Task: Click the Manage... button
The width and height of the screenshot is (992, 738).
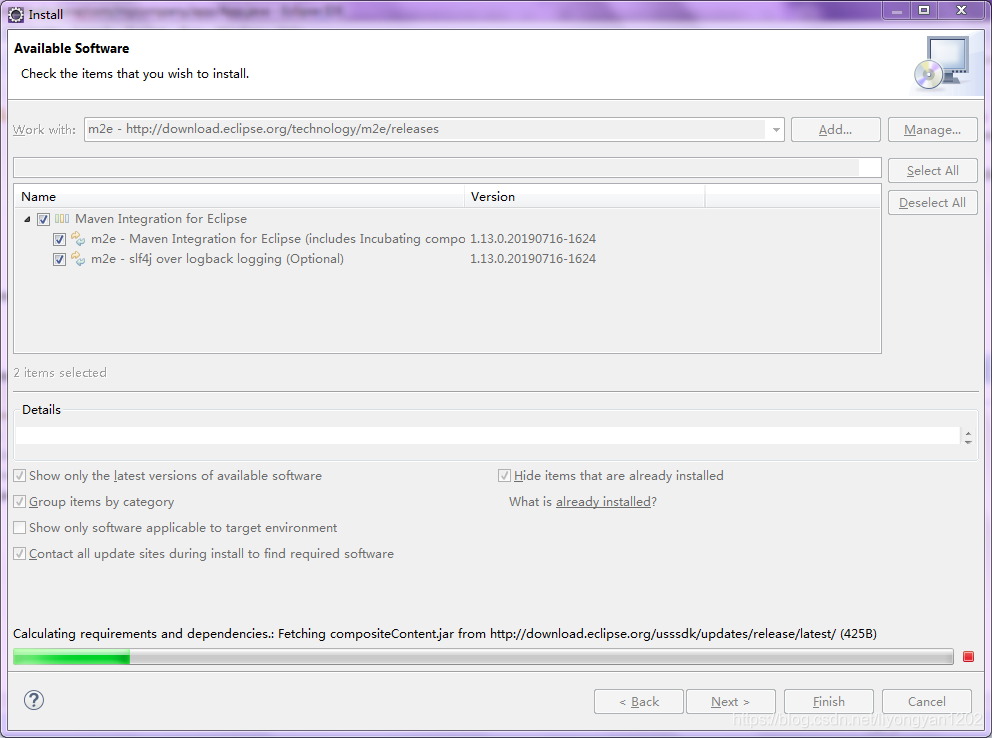Action: (x=932, y=130)
